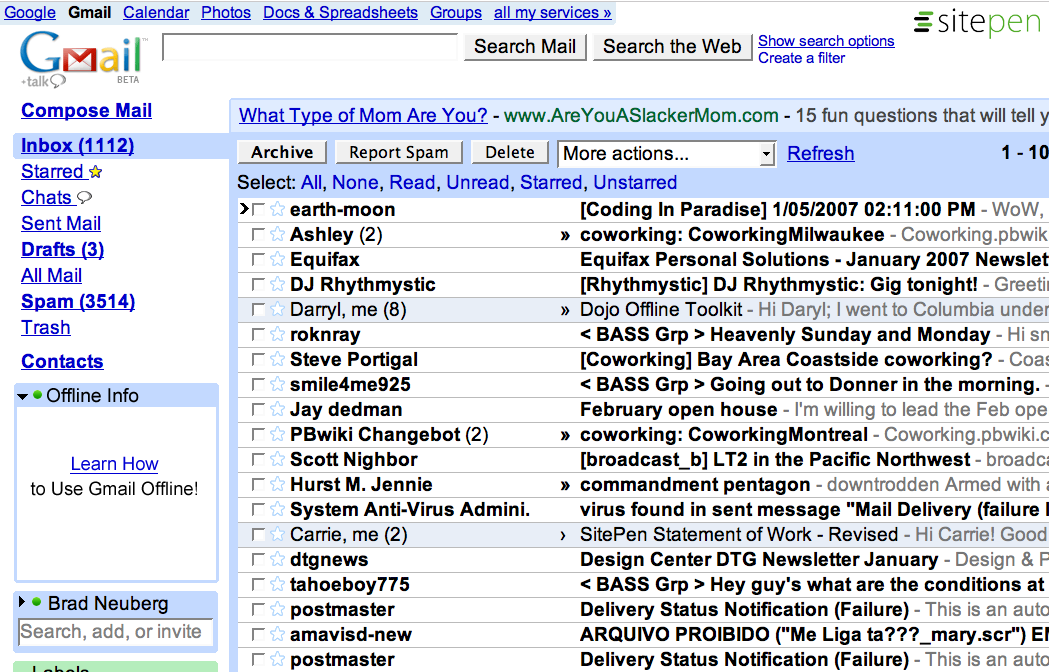Click Learn How link for offline
1049x672 pixels.
[x=114, y=464]
